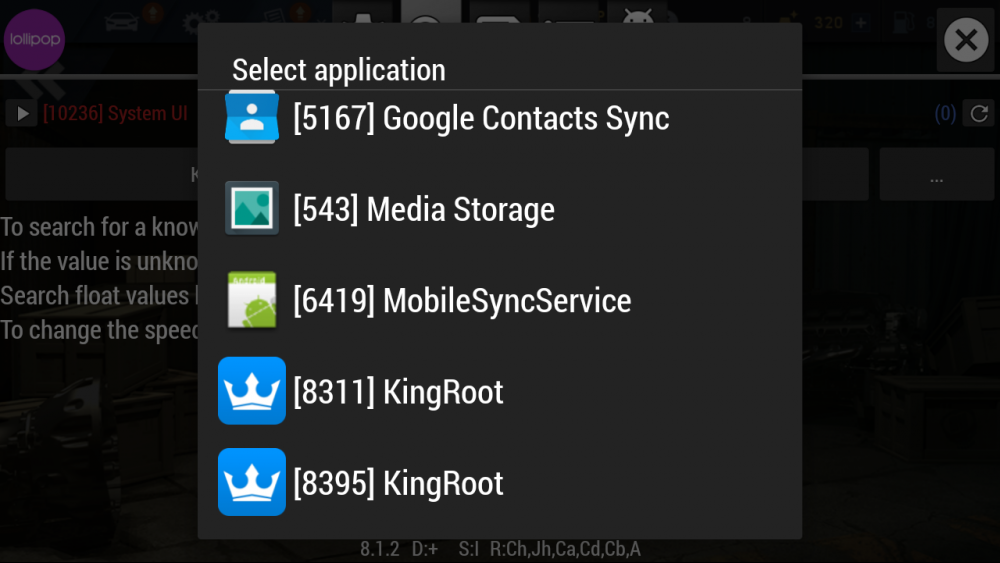Choose the [8395] KingRoot process

(x=398, y=484)
